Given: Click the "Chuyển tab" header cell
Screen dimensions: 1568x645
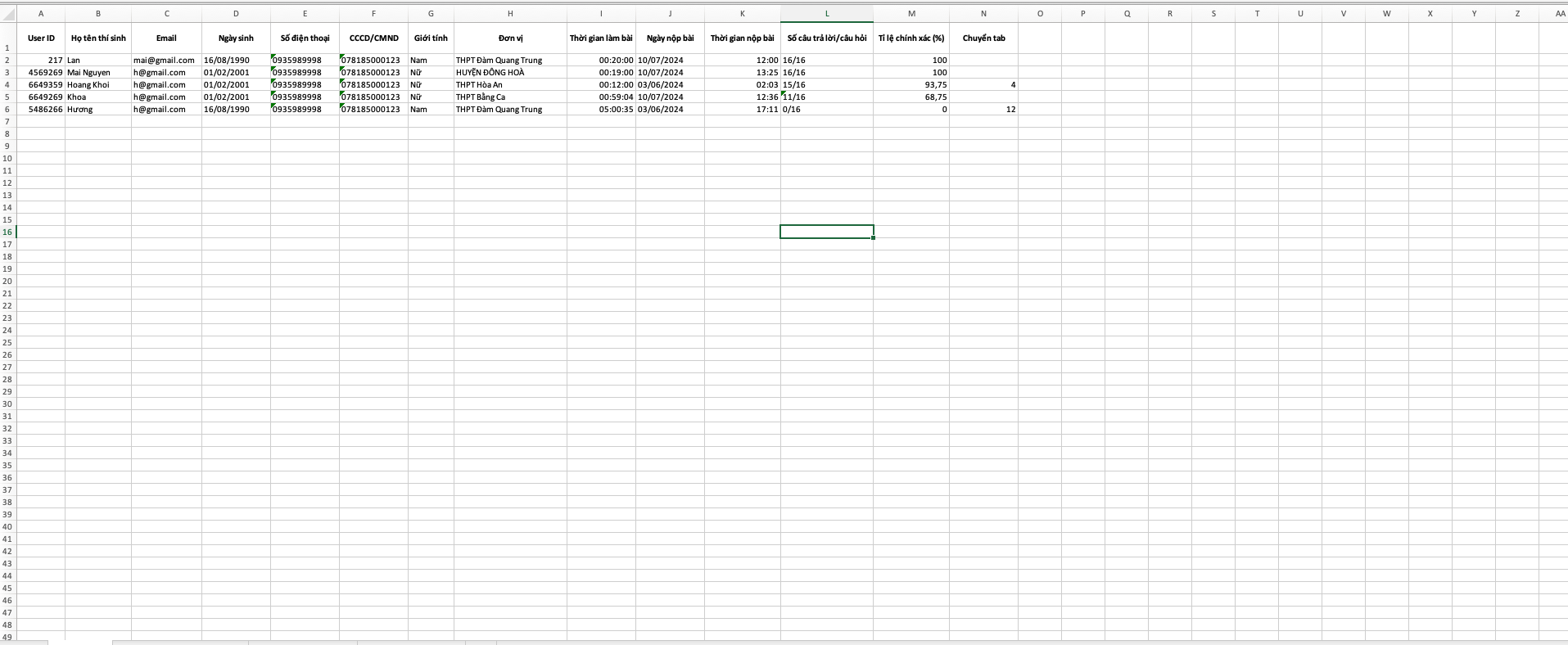Looking at the screenshot, I should click(983, 38).
